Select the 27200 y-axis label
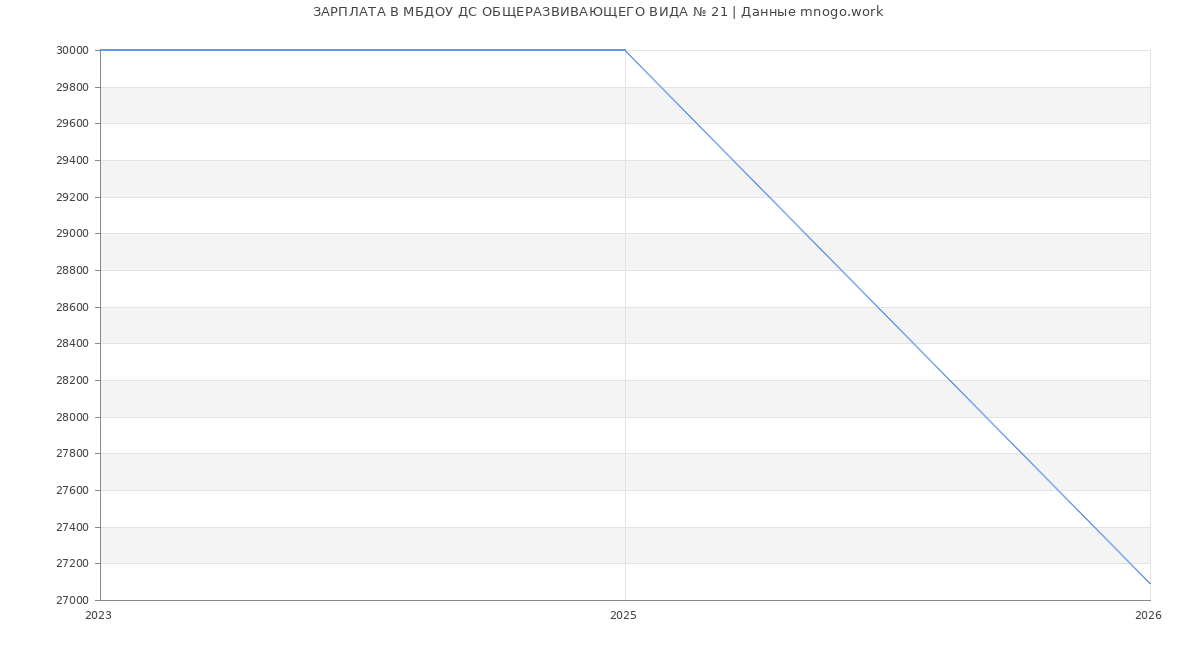Screen dimensions: 1200x650 (73, 564)
